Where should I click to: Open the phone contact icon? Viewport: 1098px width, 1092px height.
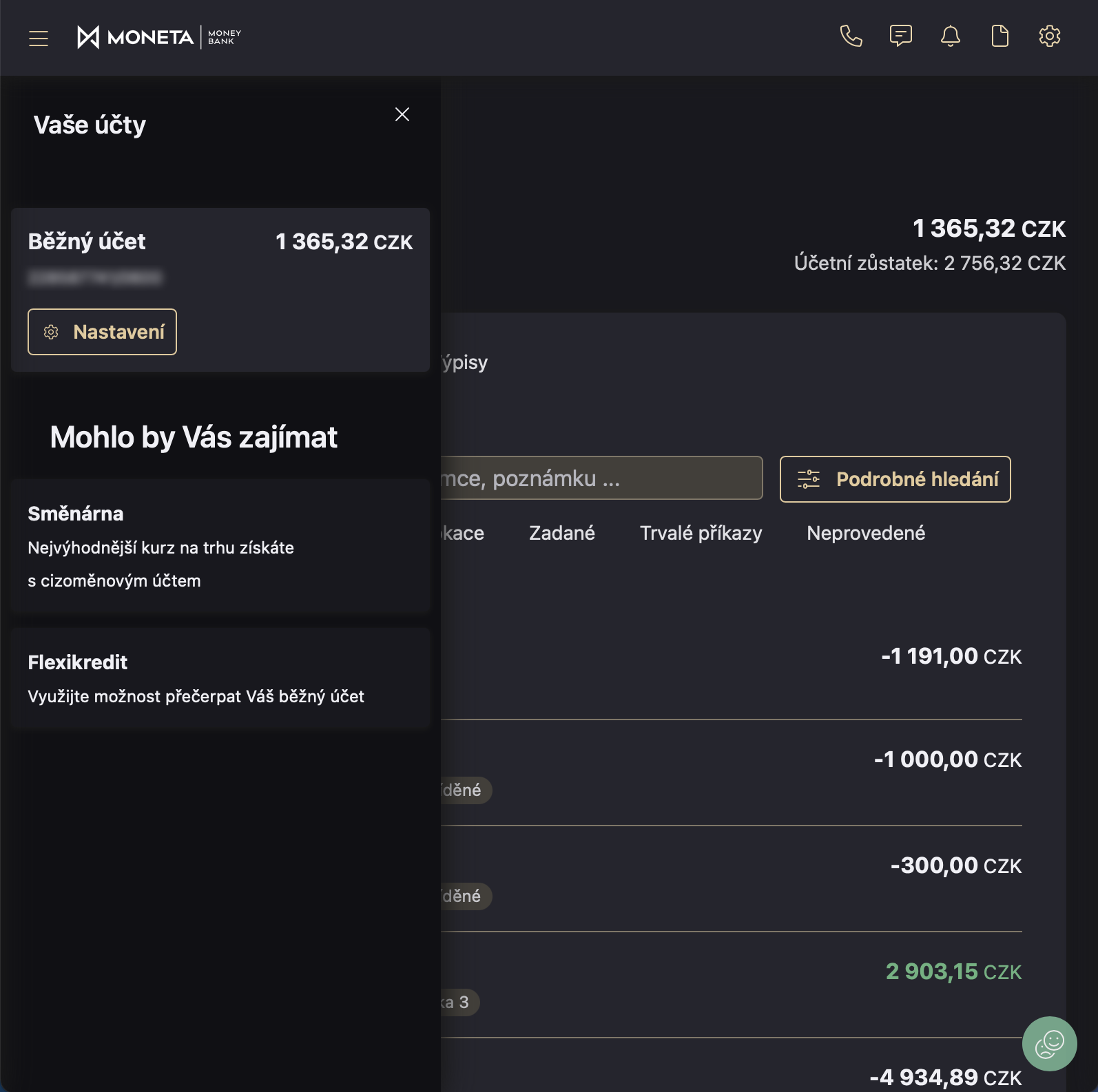[851, 36]
